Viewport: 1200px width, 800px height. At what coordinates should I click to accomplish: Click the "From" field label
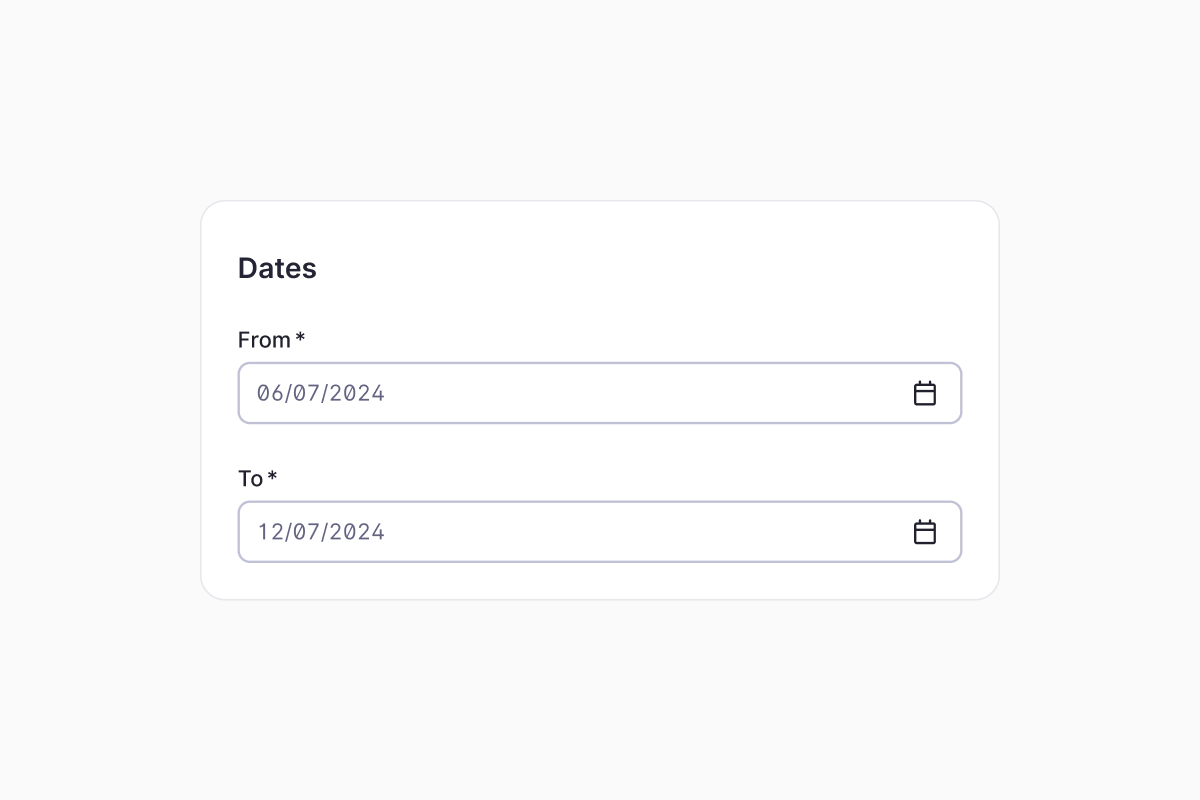tap(264, 340)
